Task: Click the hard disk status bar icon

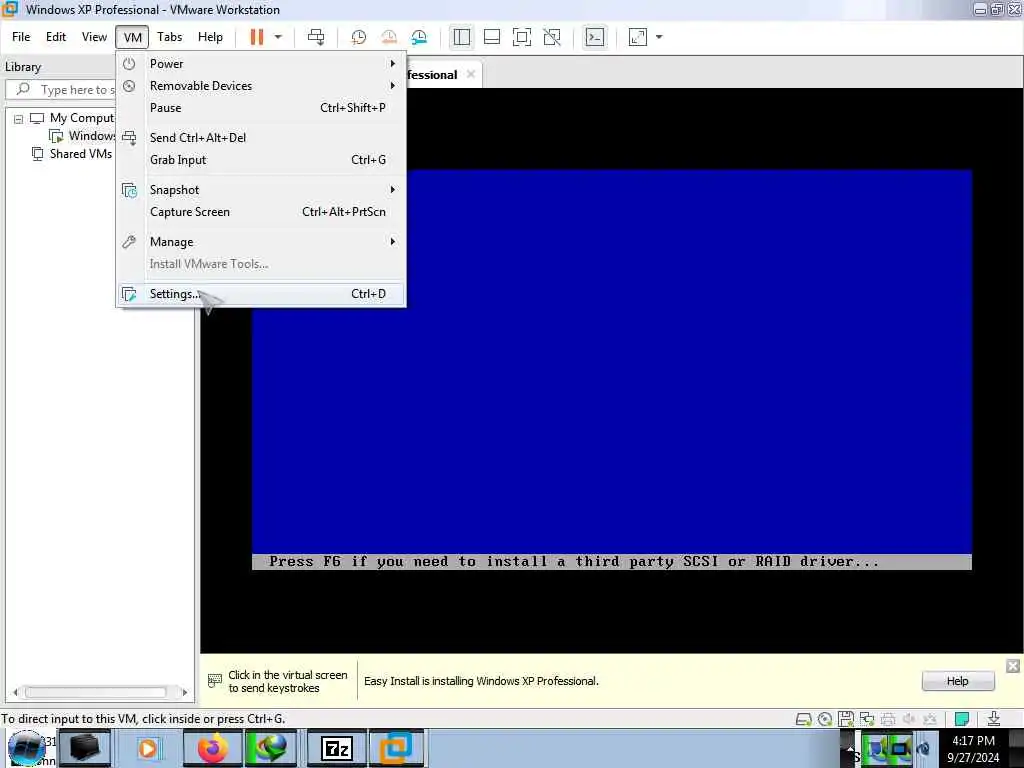Action: 804,719
